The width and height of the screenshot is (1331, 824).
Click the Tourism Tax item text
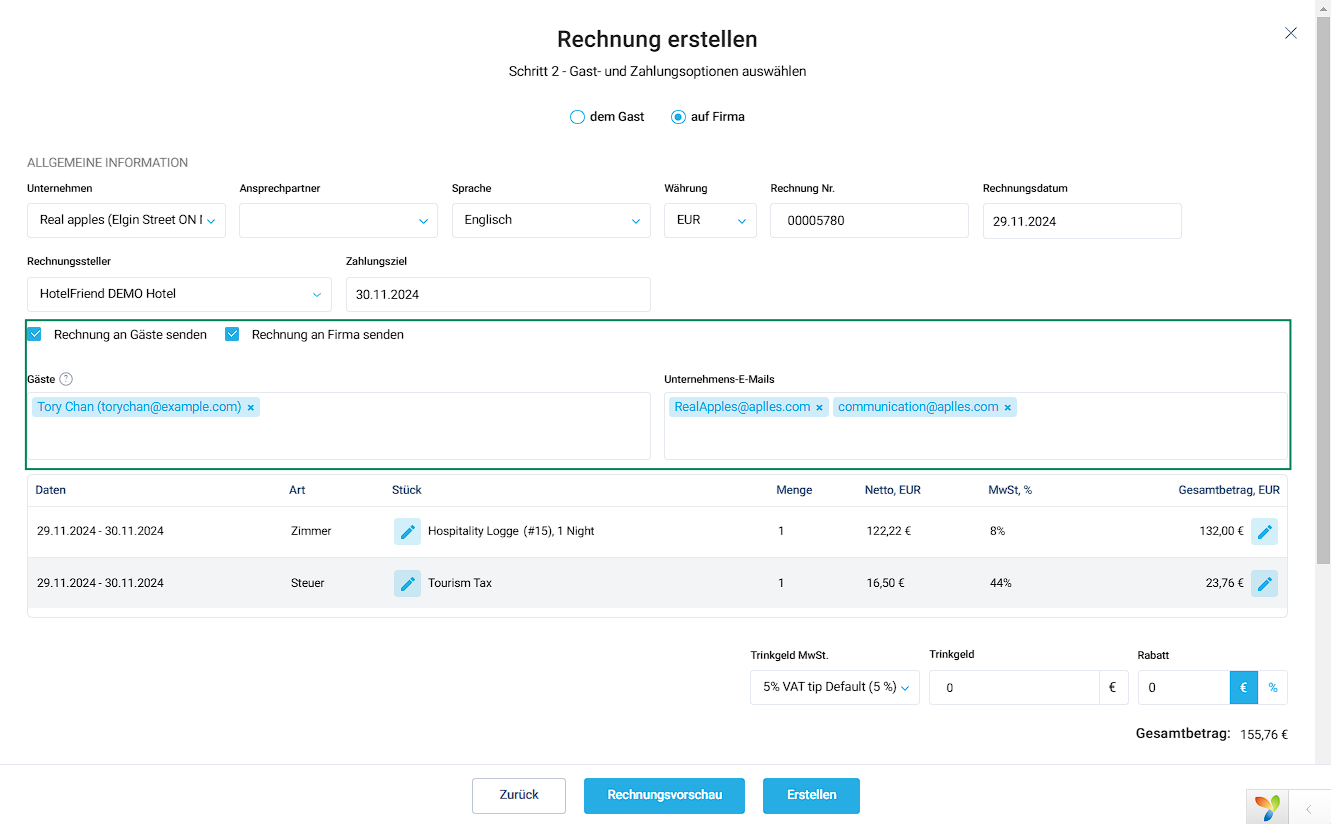460,583
